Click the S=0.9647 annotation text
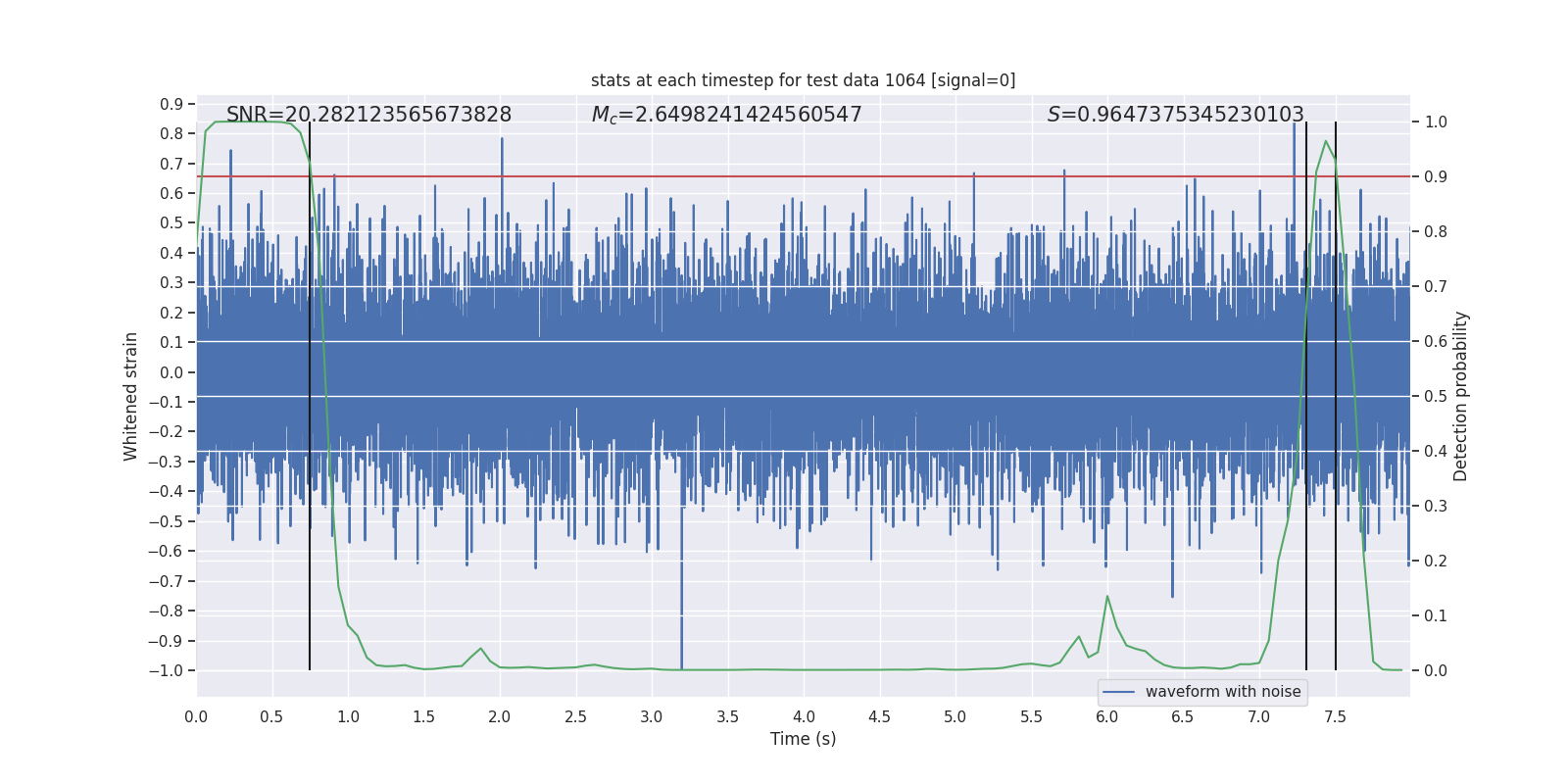Image resolution: width=1568 pixels, height=784 pixels. (x=1176, y=115)
